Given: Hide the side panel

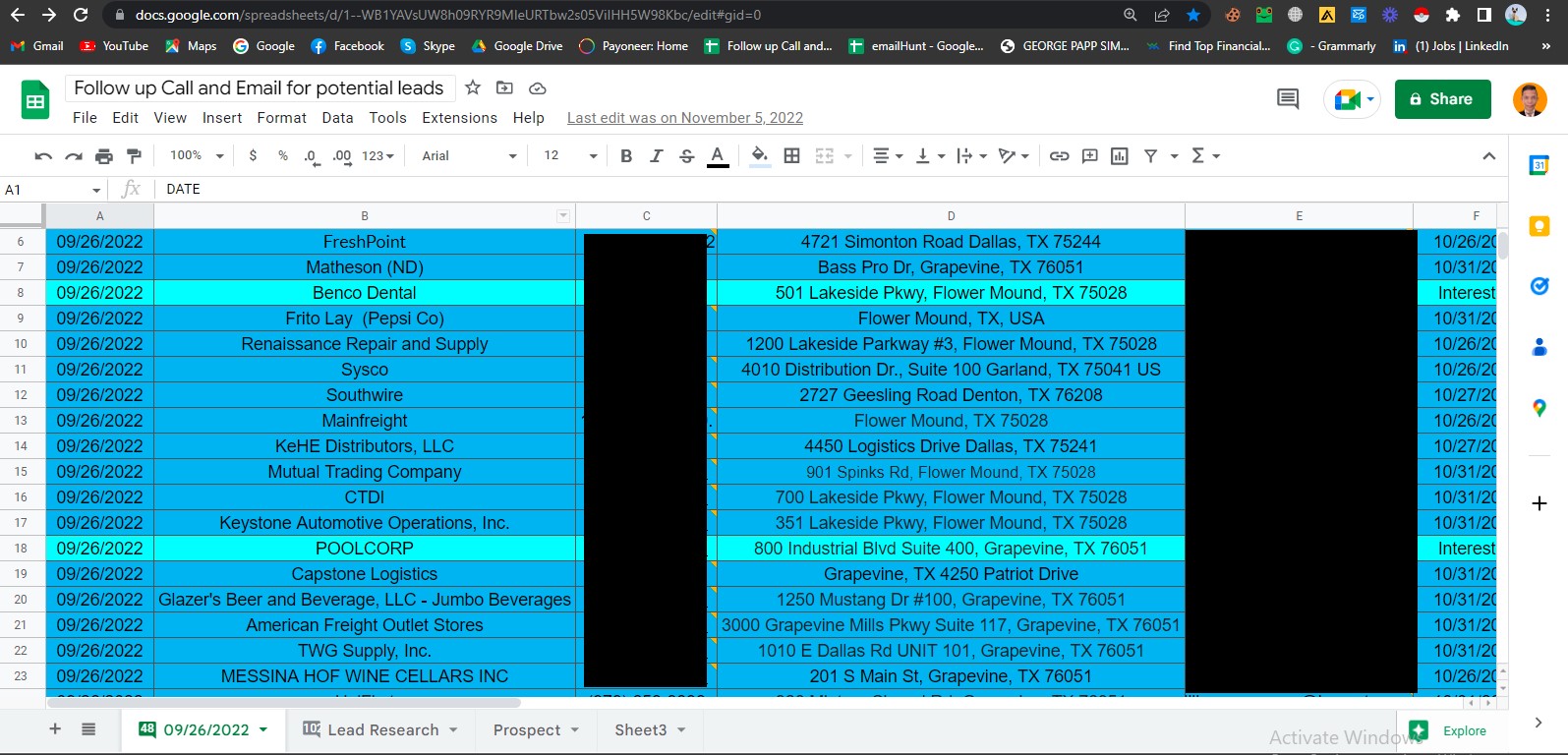Looking at the screenshot, I should point(1539,723).
